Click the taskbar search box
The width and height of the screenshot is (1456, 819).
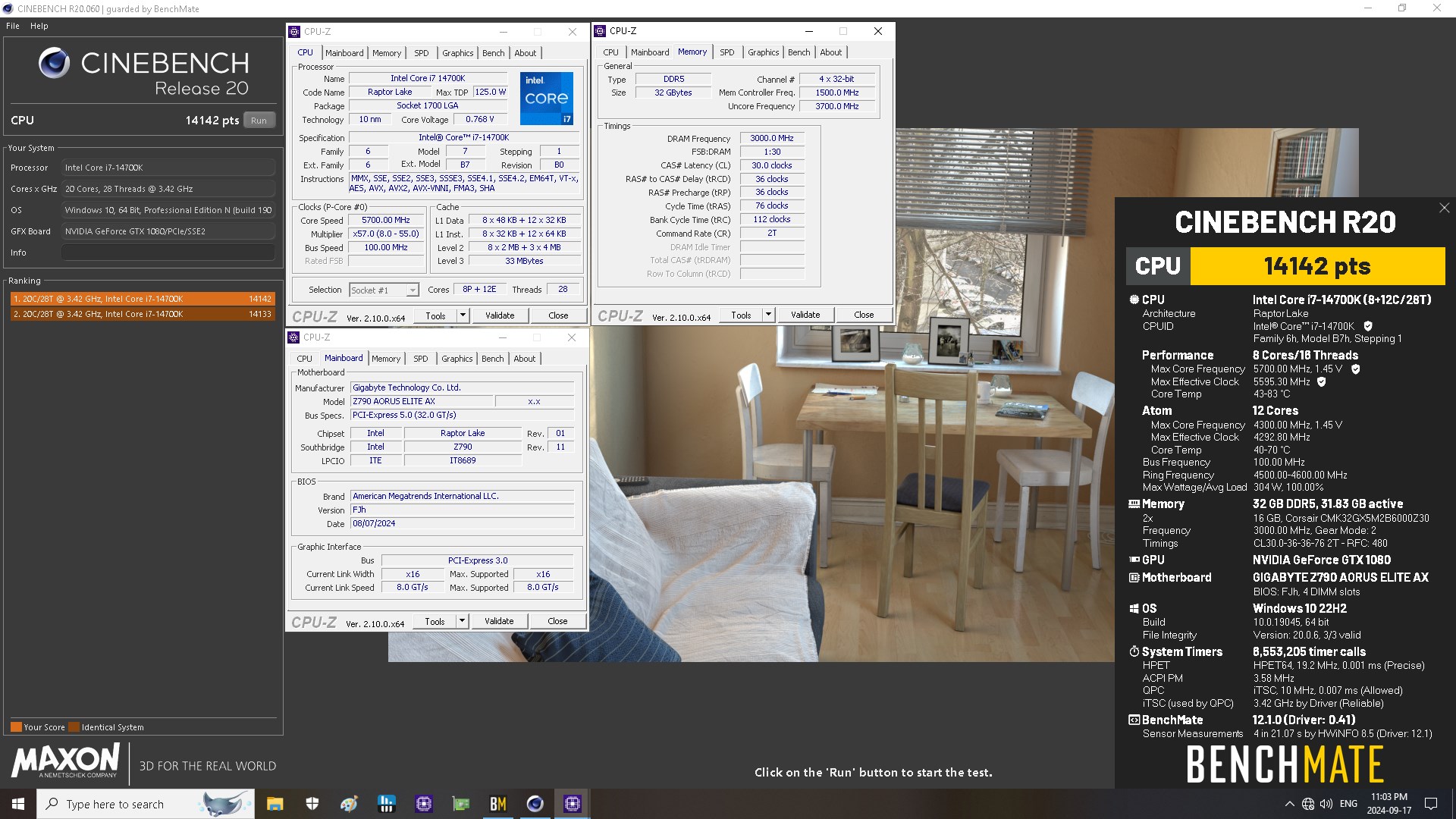point(145,804)
